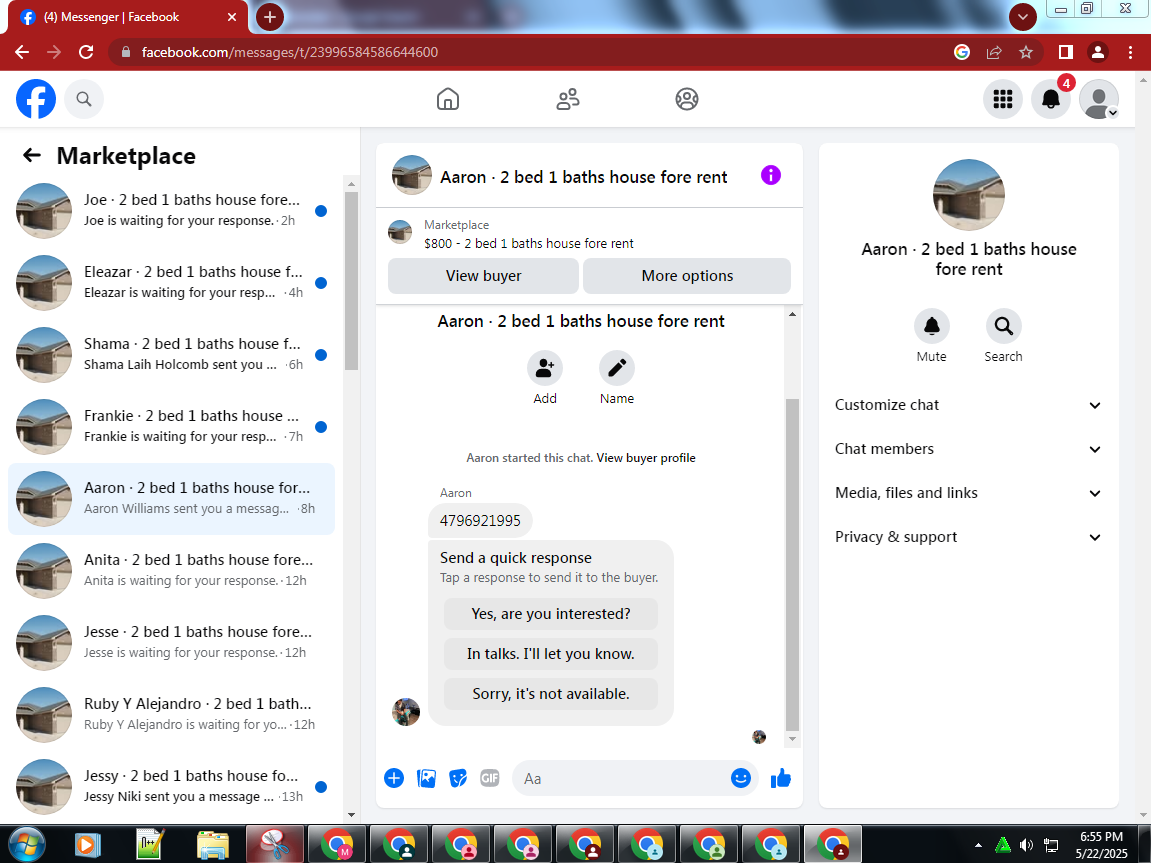
Task: Open Snipping Tool from taskbar
Action: 275,844
